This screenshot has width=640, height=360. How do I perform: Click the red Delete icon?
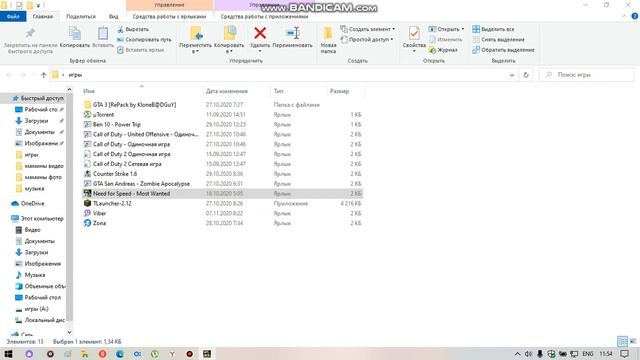(260, 33)
